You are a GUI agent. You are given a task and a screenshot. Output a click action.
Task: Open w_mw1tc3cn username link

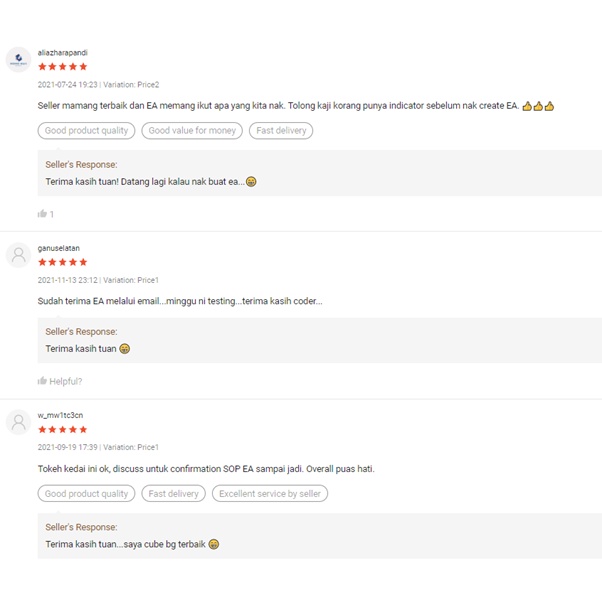coord(60,415)
